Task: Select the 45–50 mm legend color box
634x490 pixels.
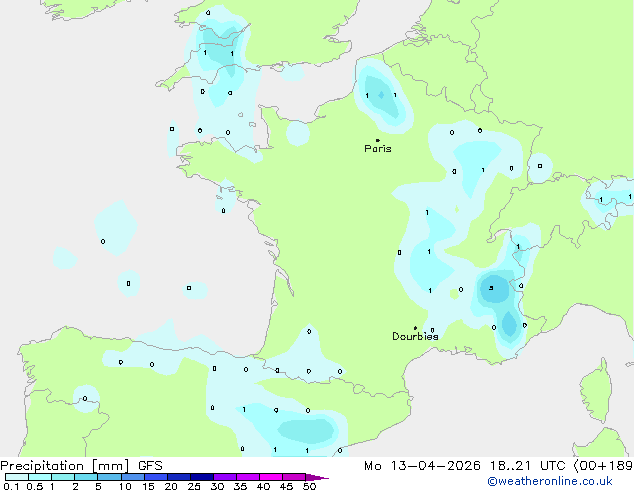Action: (294, 477)
